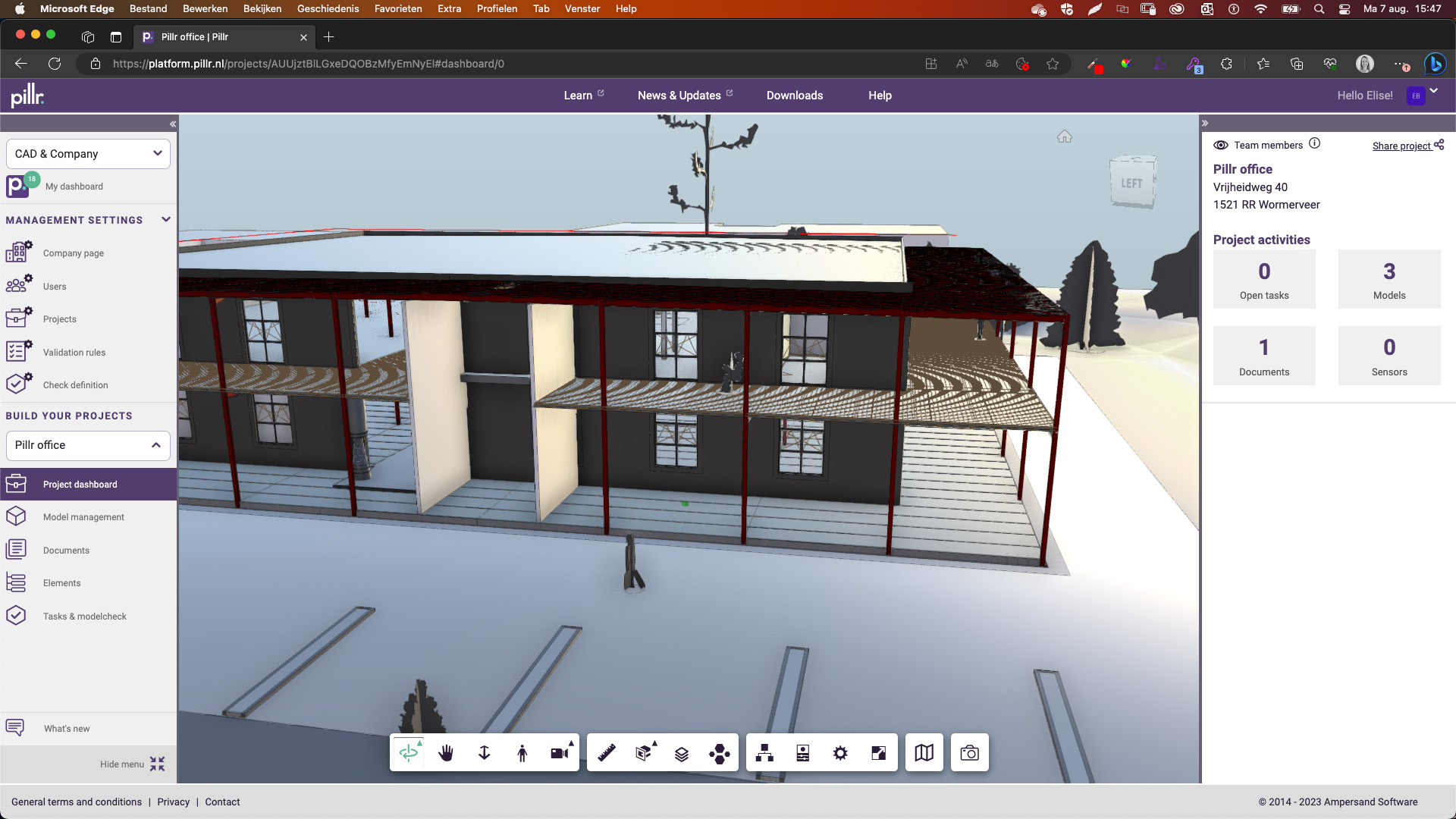This screenshot has width=1456, height=819.
Task: Open Bestand menu in macOS menu bar
Action: coord(148,8)
